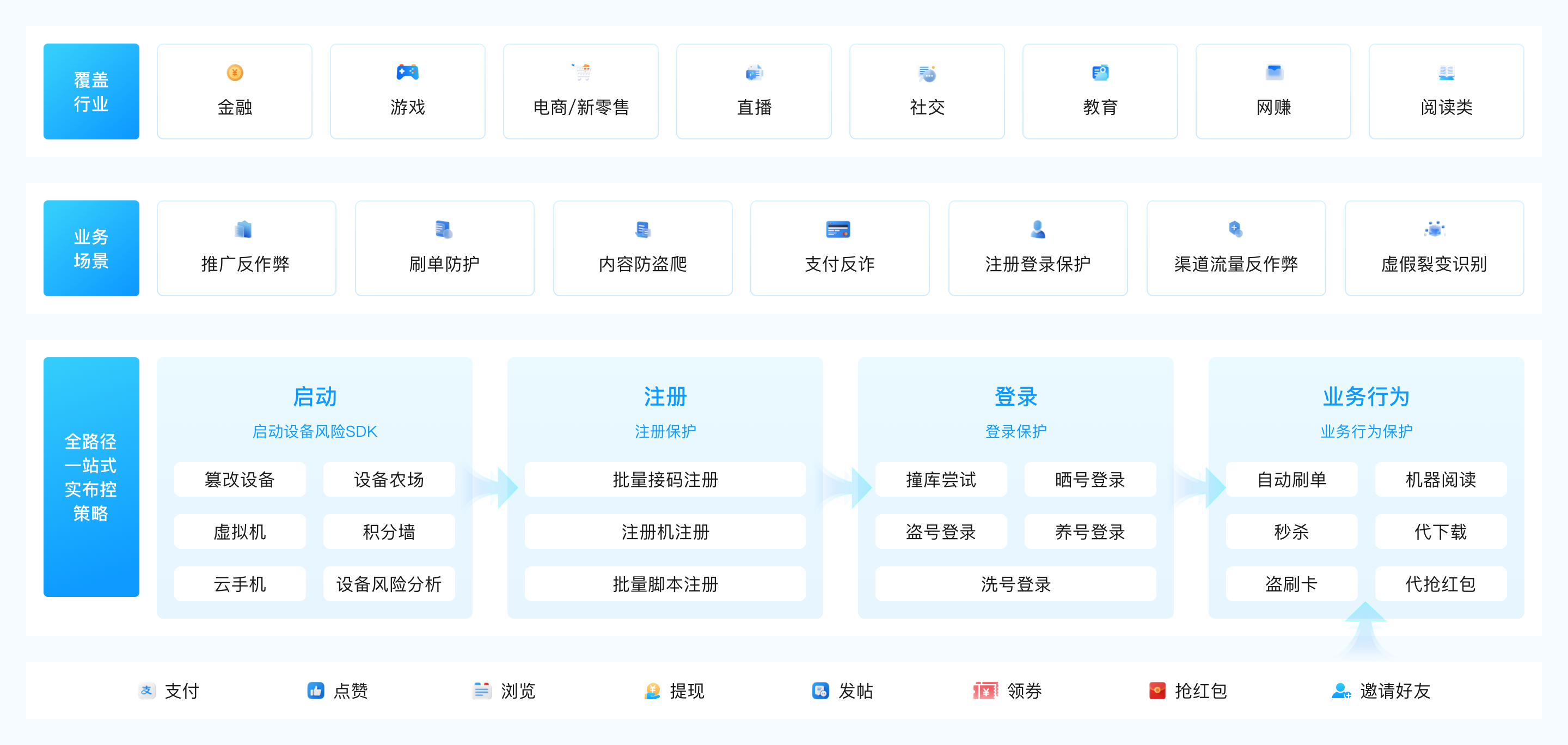Click the 浏览 list icon

pyautogui.click(x=482, y=691)
